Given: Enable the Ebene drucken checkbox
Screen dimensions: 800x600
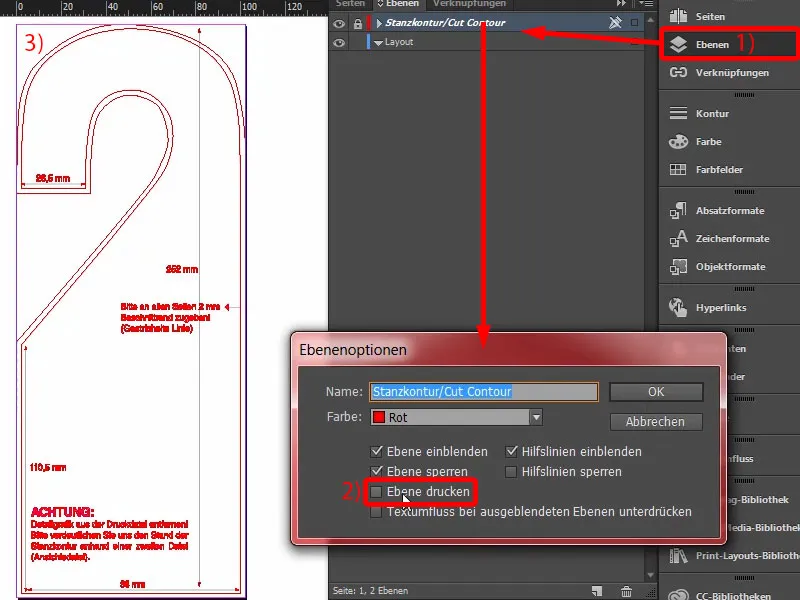Looking at the screenshot, I should click(376, 491).
